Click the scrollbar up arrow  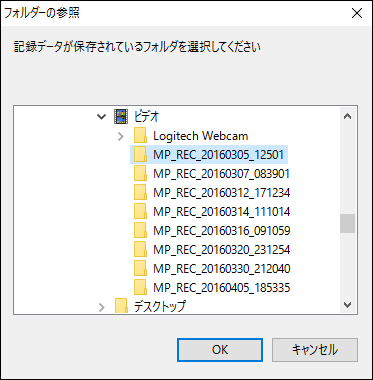click(348, 116)
